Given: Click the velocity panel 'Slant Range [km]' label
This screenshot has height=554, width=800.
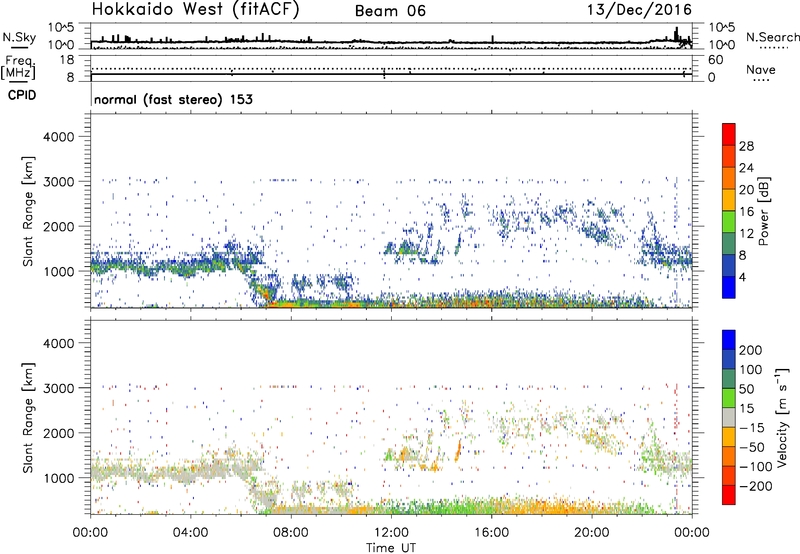Looking at the screenshot, I should point(28,418).
